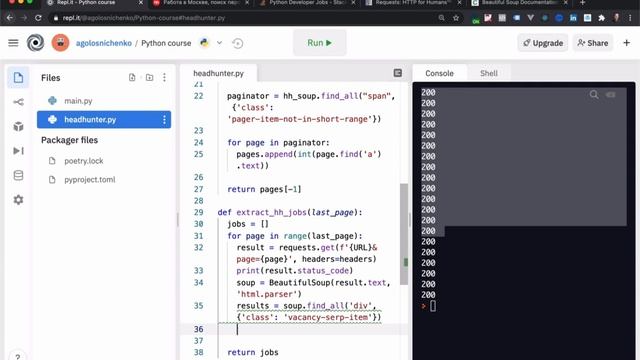This screenshot has height=360, width=640.
Task: Toggle the editor layout icon
Action: click(x=398, y=73)
